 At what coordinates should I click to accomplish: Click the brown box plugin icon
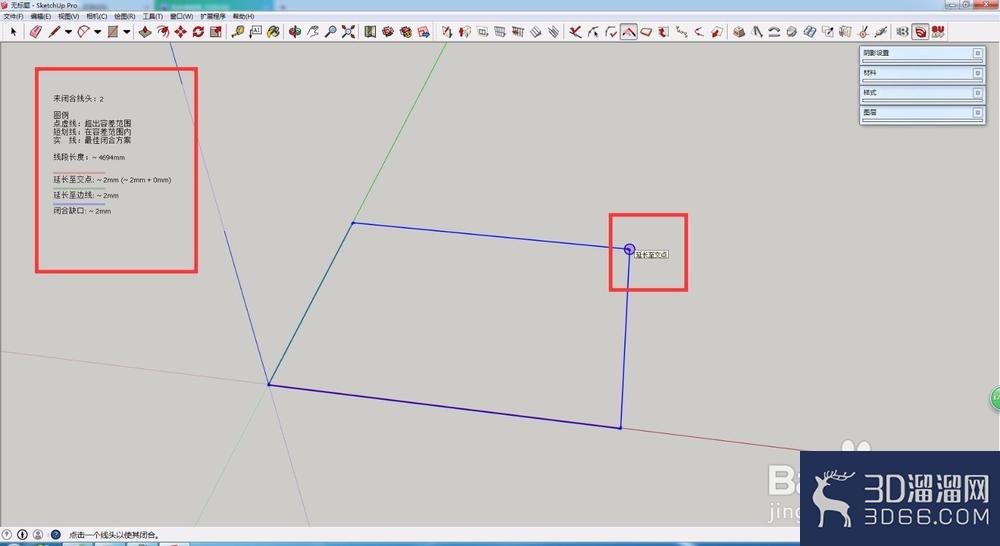[739, 32]
